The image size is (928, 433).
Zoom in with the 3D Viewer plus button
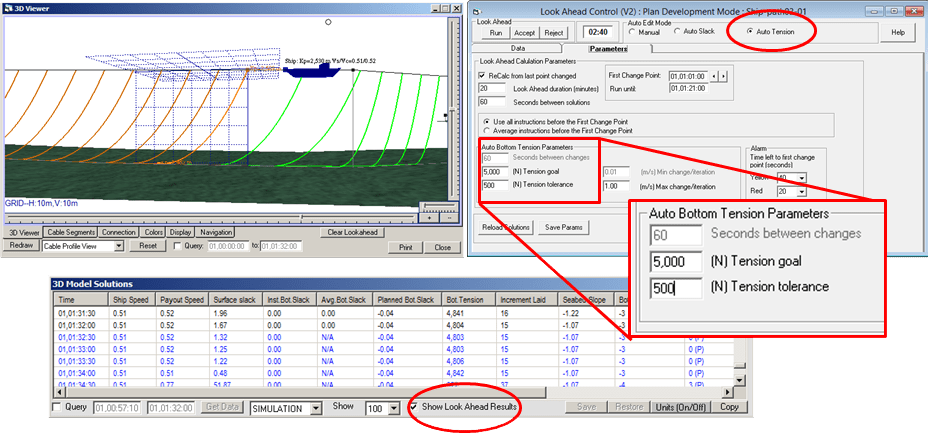click(x=429, y=218)
